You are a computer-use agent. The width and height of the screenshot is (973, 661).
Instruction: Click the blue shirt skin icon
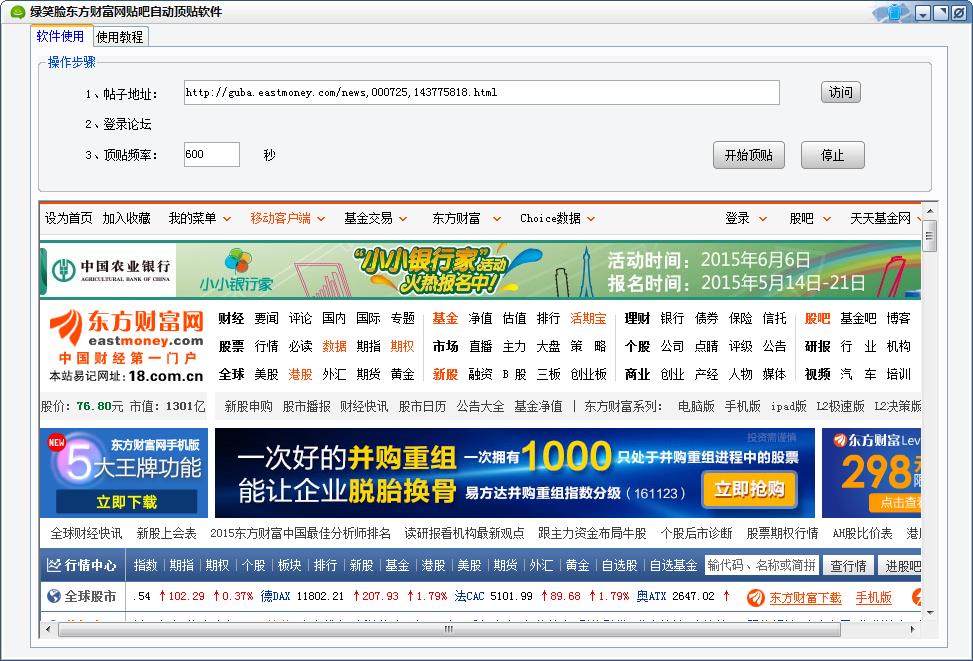893,13
